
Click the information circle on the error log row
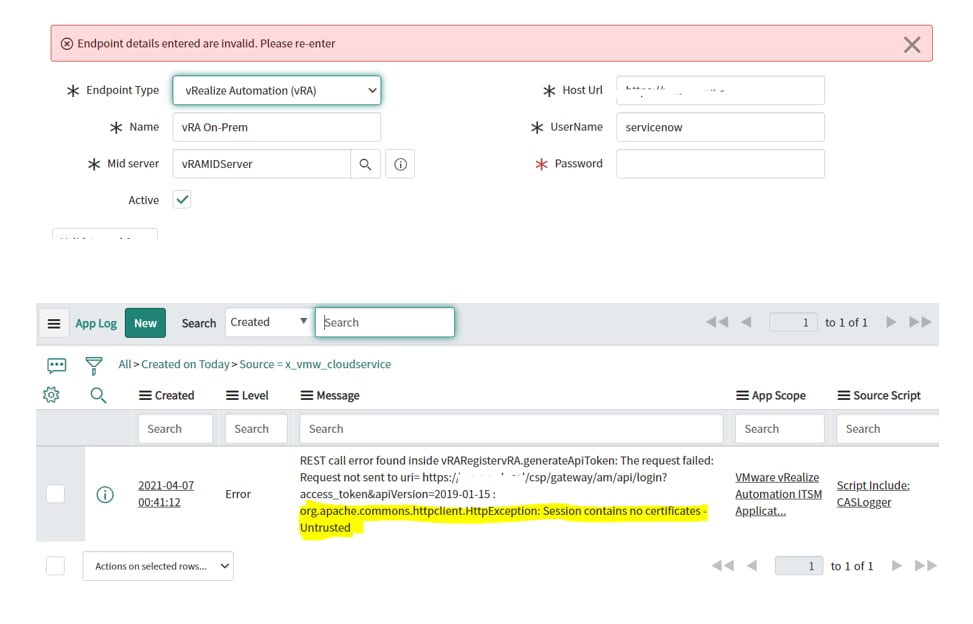(105, 493)
